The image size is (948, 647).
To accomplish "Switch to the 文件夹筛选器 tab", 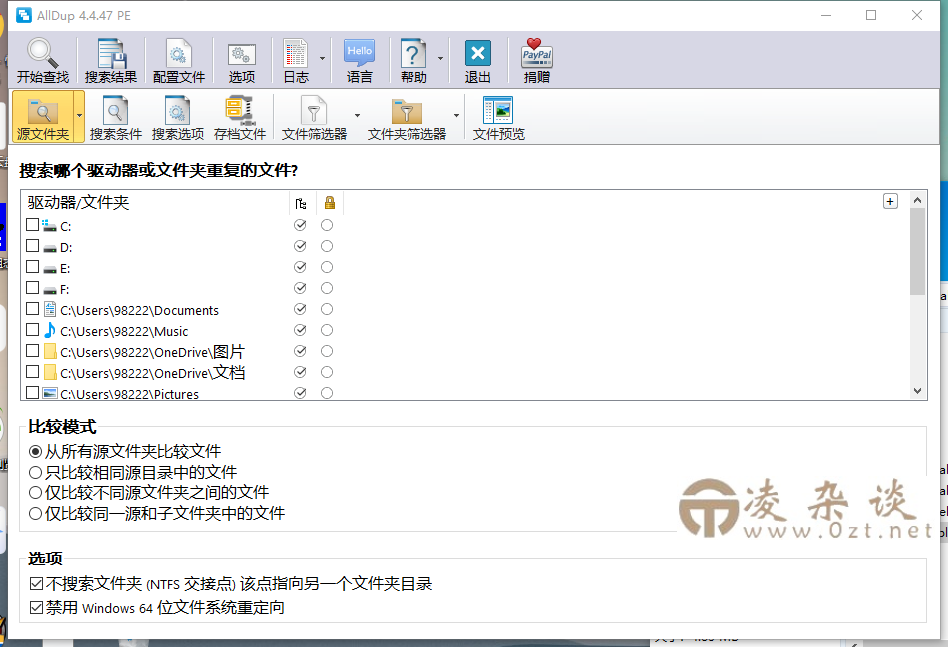I will tap(407, 118).
